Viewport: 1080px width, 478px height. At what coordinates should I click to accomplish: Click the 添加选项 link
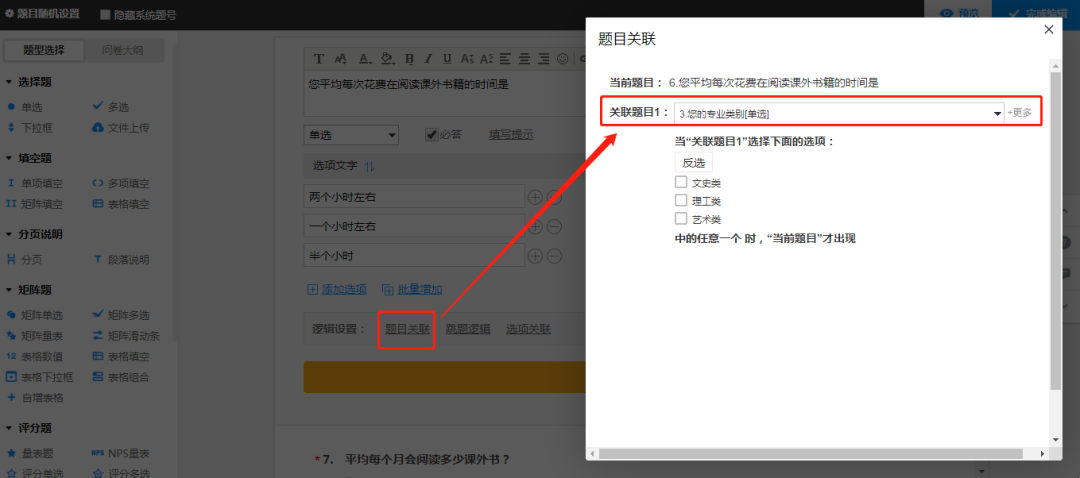click(337, 289)
